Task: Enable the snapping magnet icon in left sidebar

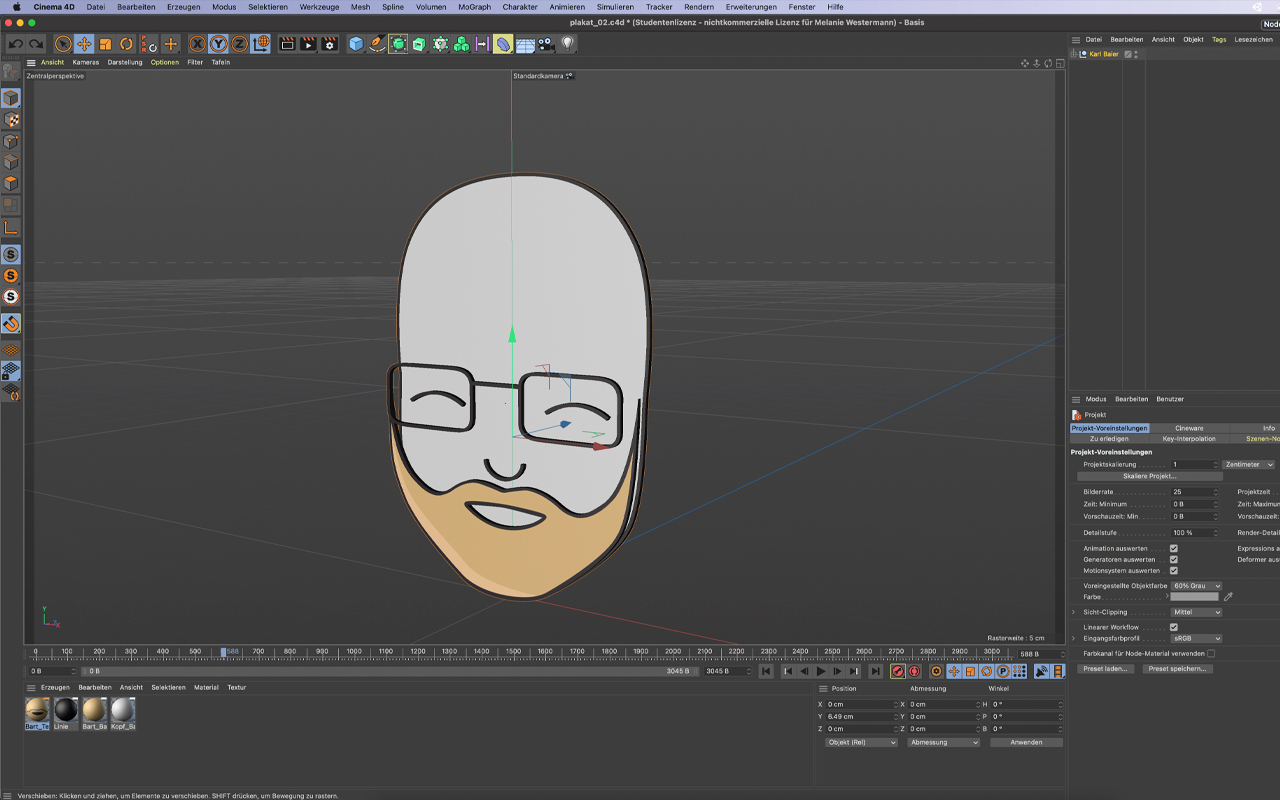Action: [11, 324]
